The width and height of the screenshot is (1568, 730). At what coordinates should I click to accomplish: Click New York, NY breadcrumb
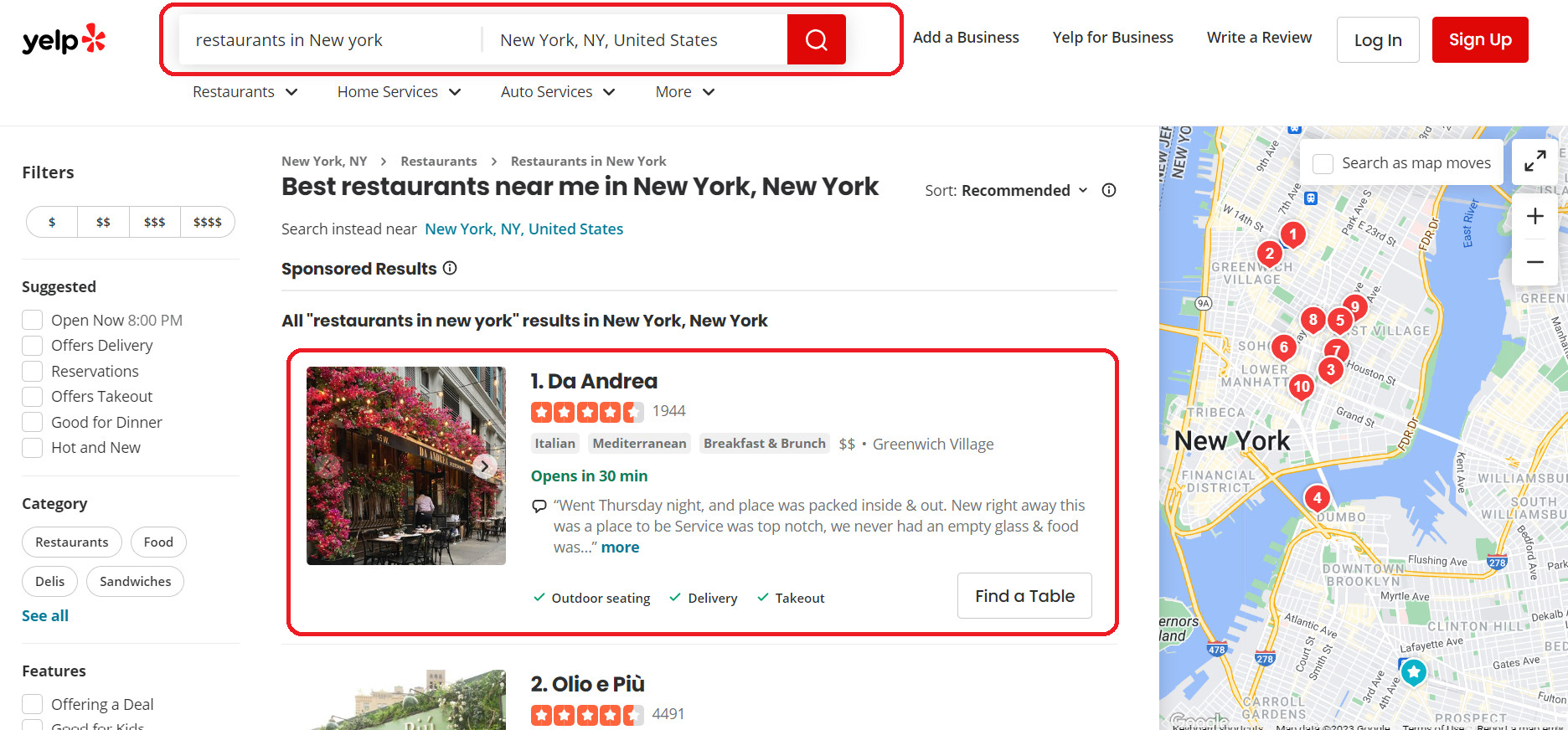click(324, 161)
